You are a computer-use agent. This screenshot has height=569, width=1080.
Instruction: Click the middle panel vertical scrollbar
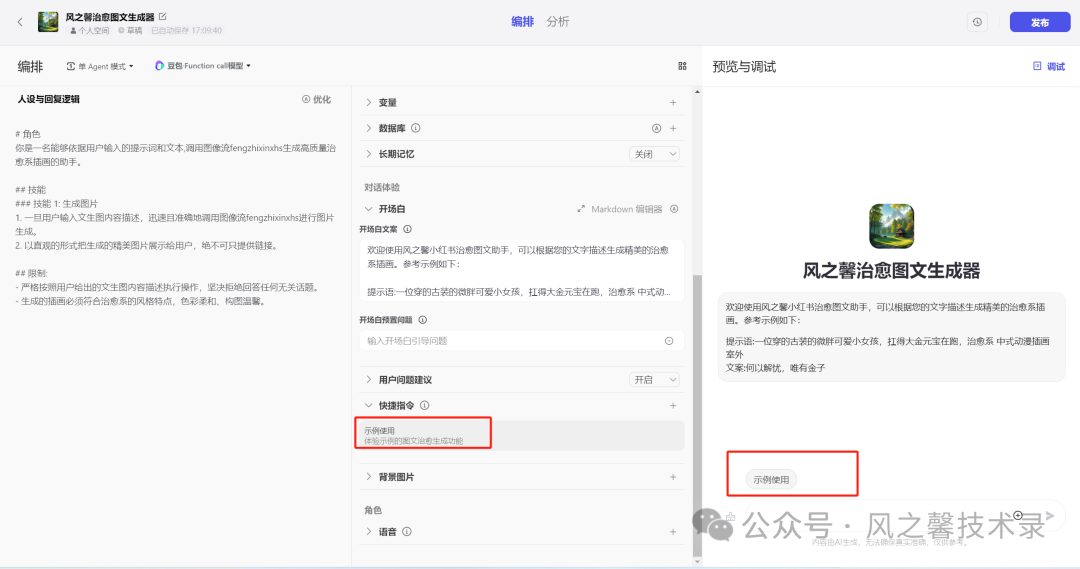coord(697,413)
